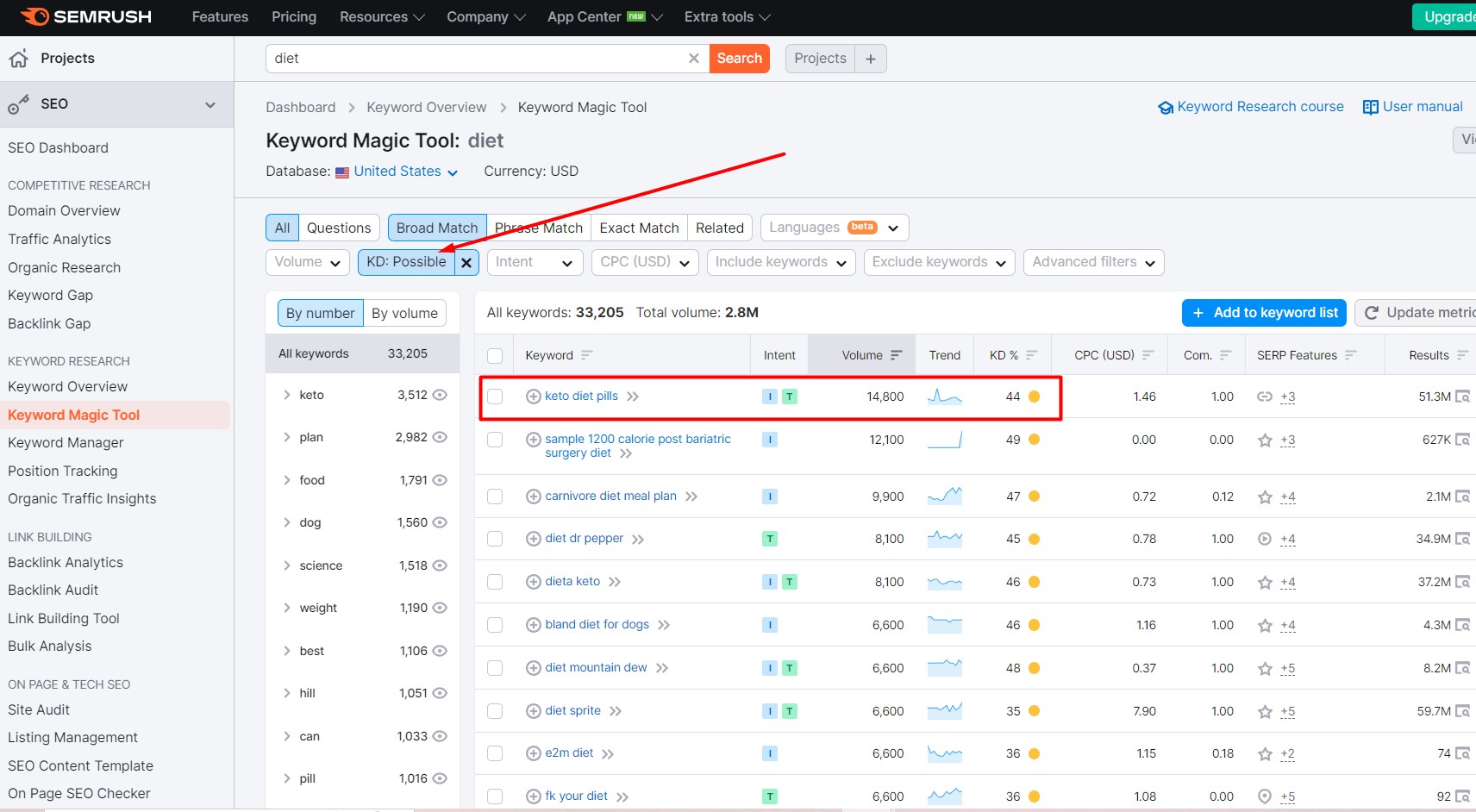Collapse the SEO sidebar section

click(x=210, y=104)
